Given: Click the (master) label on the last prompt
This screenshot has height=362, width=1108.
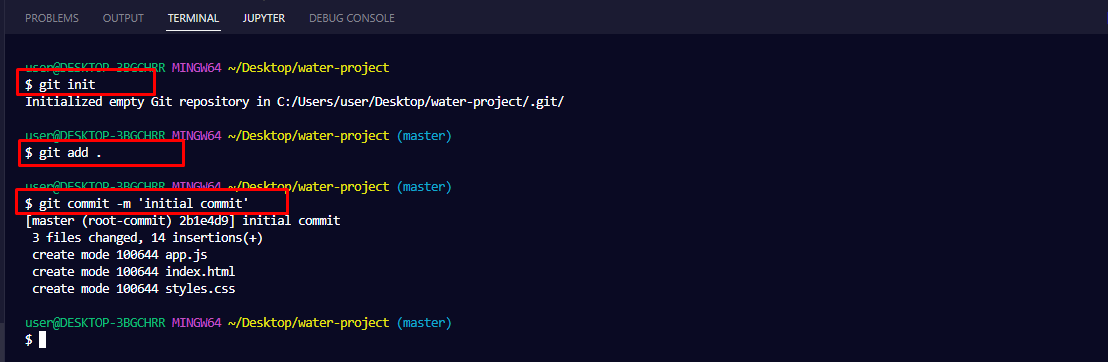Looking at the screenshot, I should [423, 322].
